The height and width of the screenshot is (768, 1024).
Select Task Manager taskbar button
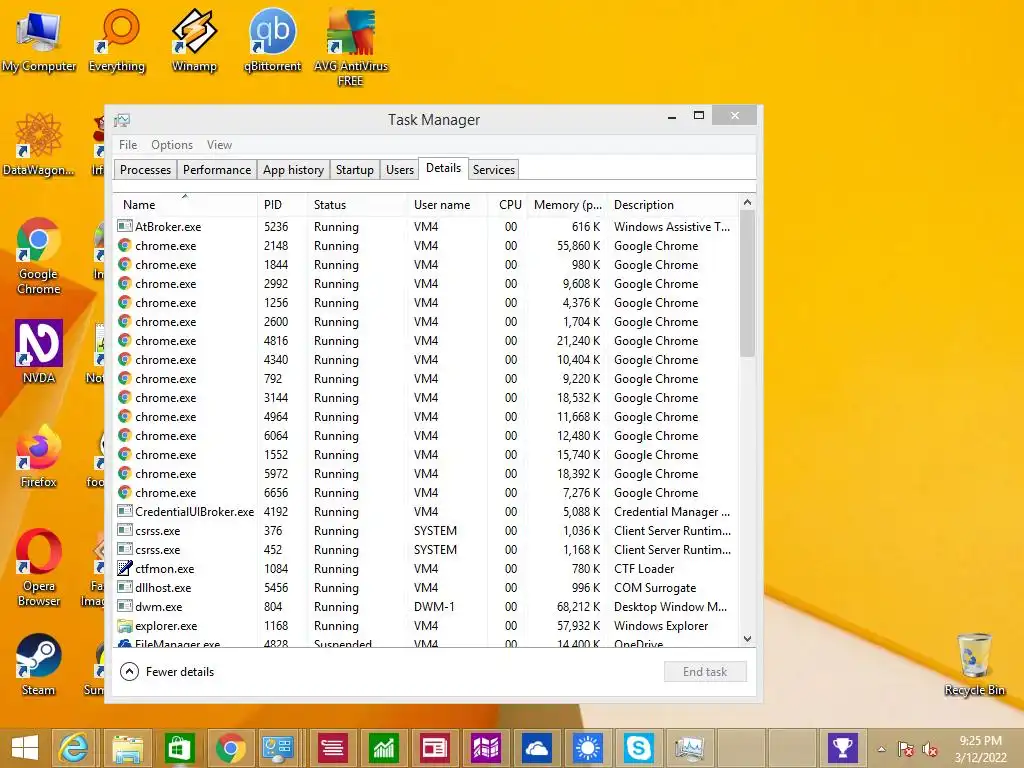coord(690,748)
